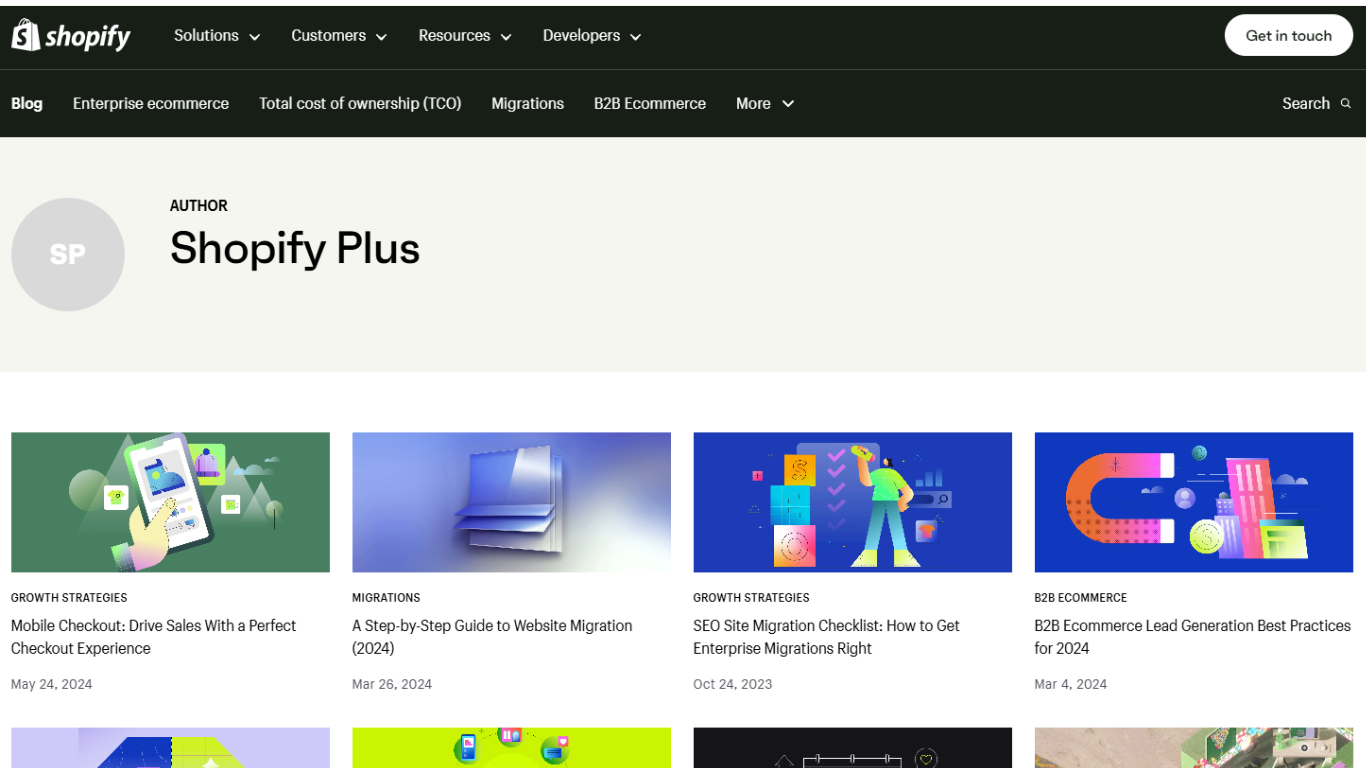
Task: Click the Get in touch button
Action: click(1289, 36)
